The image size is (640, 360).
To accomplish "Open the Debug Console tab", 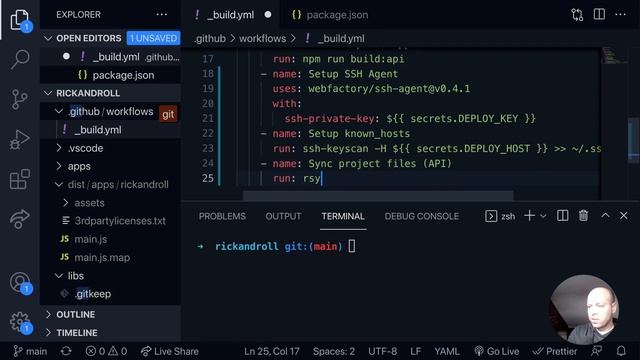I will click(x=422, y=216).
